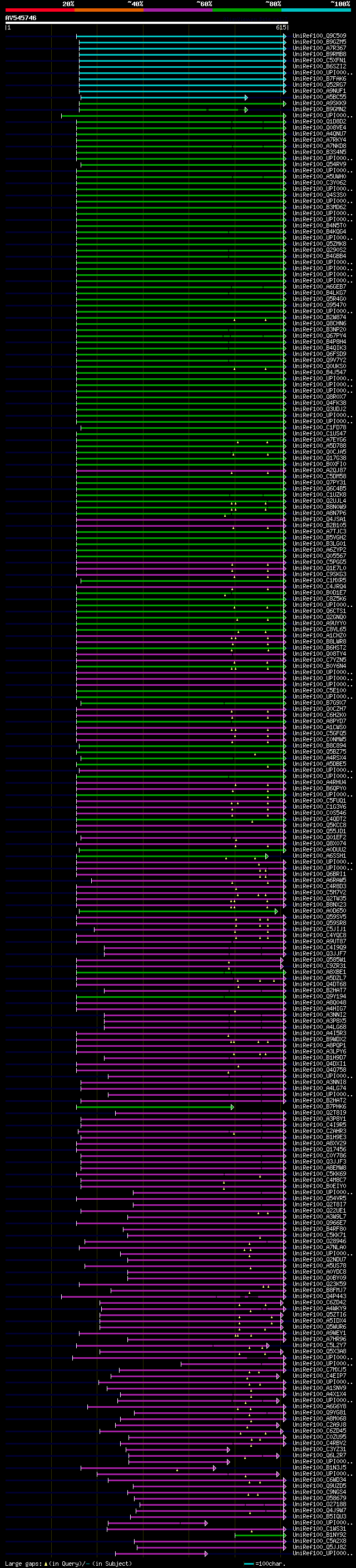The height and width of the screenshot is (1568, 356).
Task: Select hit label UniRef100_A1CHZ0
Action: click(319, 635)
